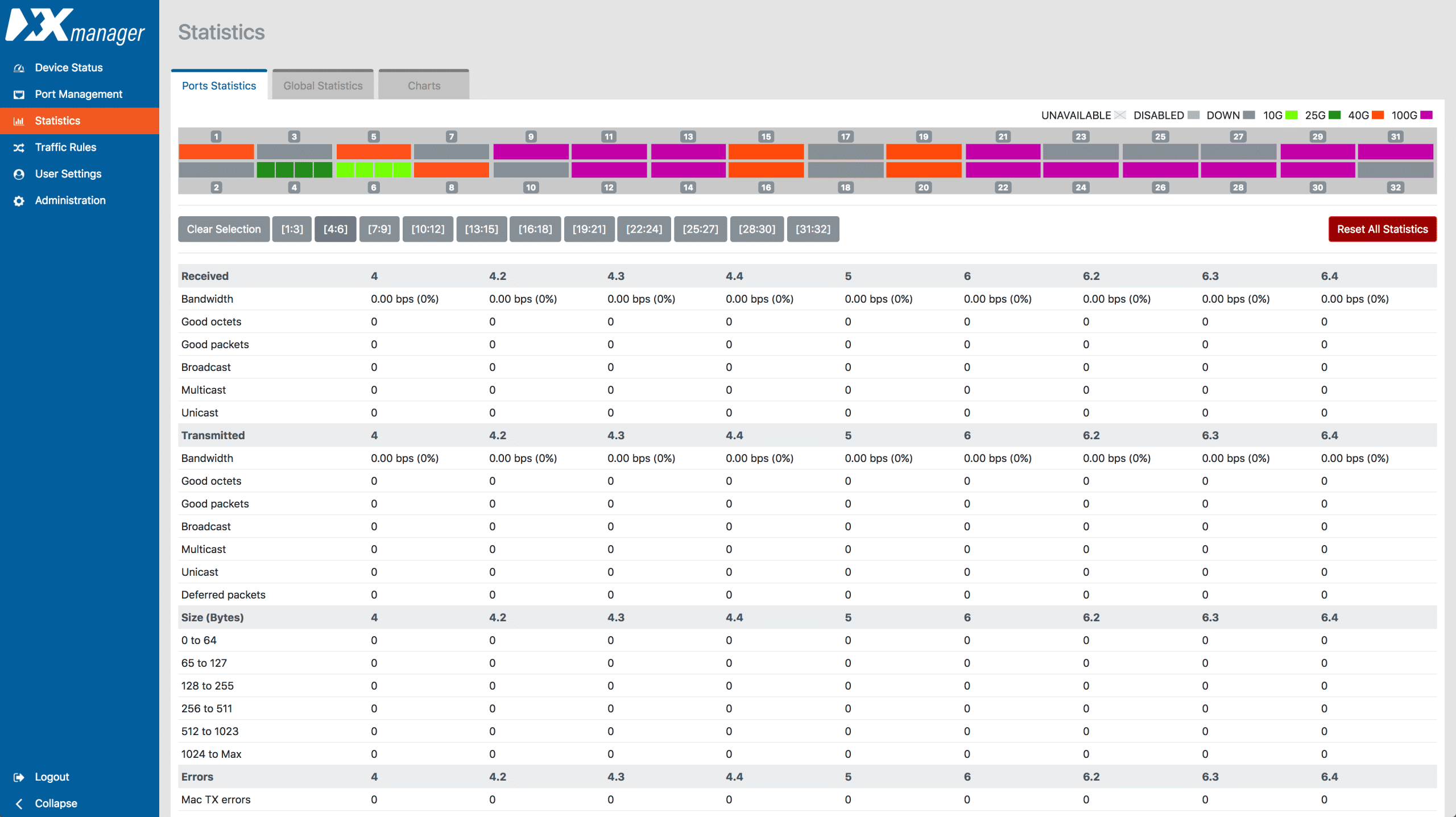This screenshot has height=817, width=1456.
Task: Toggle the [4:6] port range selection
Action: point(335,229)
